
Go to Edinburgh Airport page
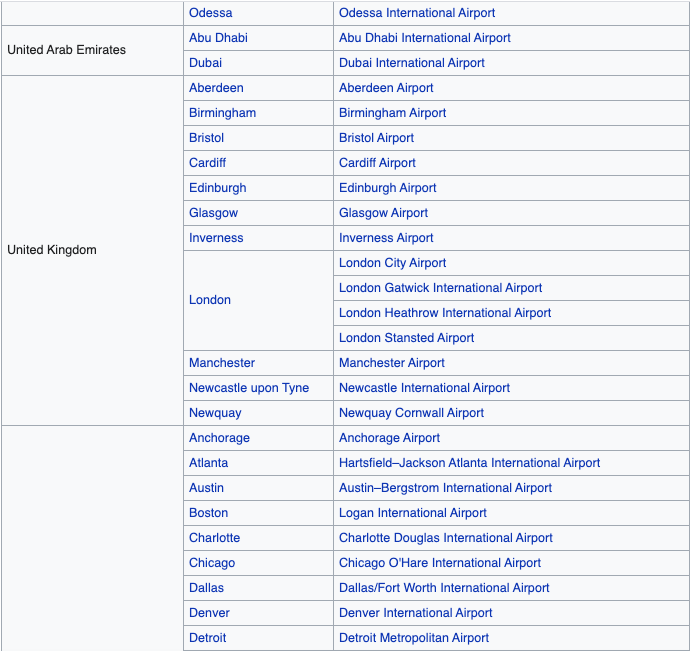[387, 188]
